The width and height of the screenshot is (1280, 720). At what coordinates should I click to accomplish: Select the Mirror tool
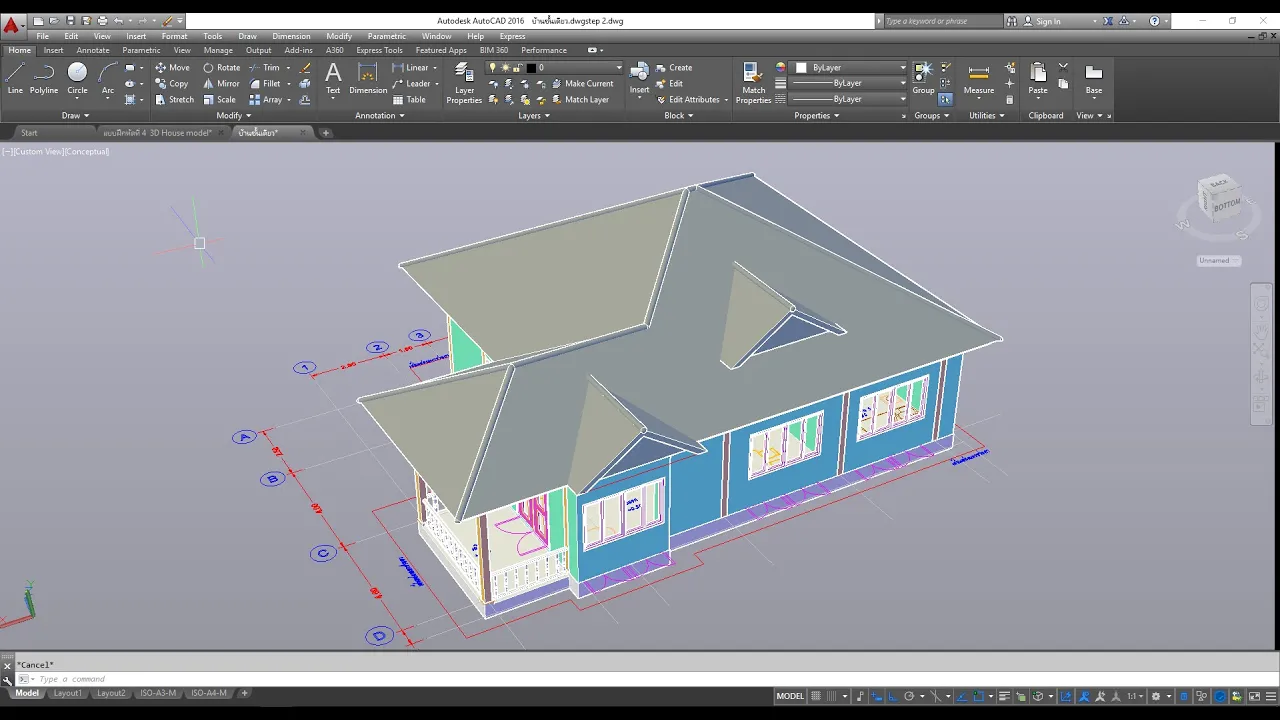pyautogui.click(x=222, y=84)
